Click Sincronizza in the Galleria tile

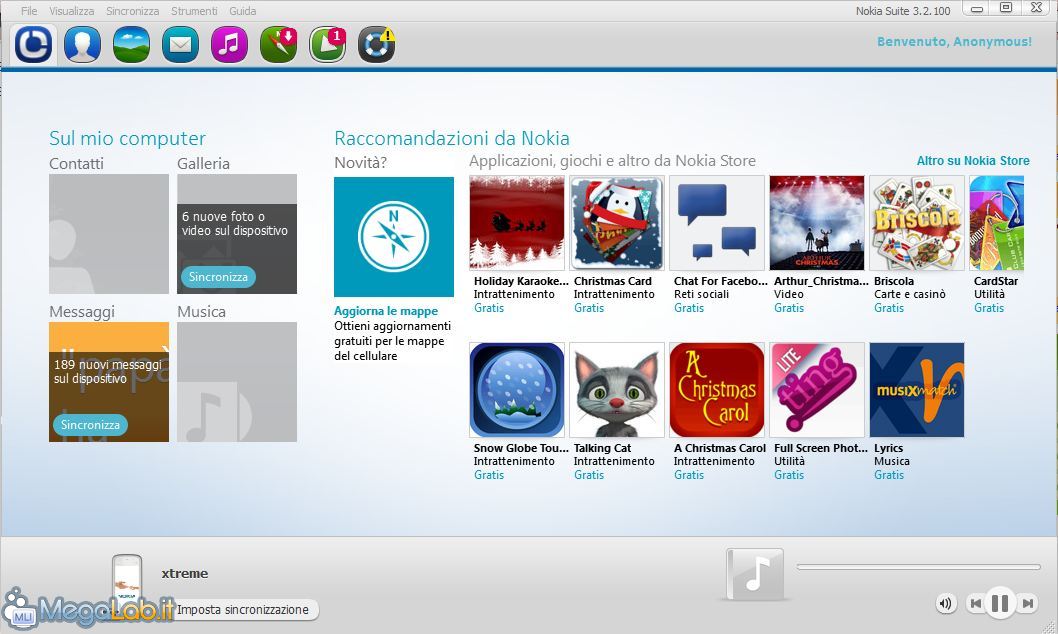[218, 277]
